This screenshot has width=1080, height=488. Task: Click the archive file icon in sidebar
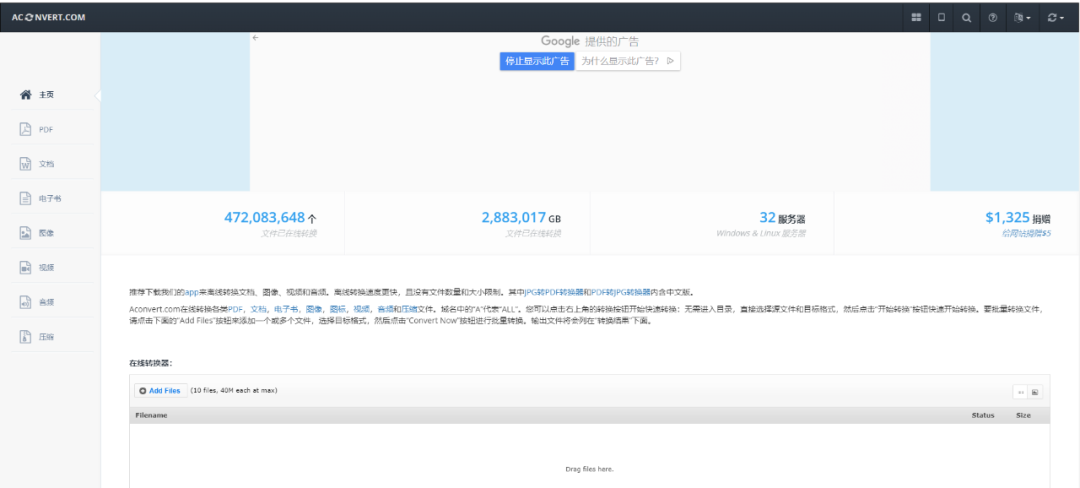(25, 337)
